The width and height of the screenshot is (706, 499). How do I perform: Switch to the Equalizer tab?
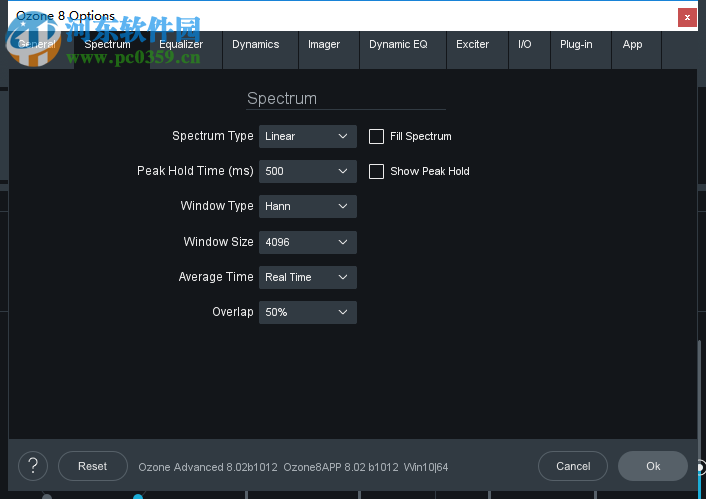coord(186,50)
